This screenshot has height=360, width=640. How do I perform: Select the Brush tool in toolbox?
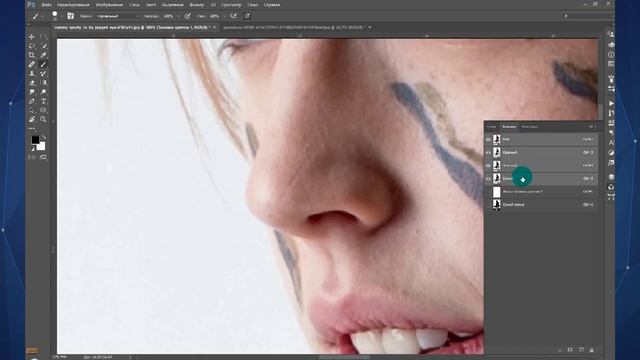point(43,64)
